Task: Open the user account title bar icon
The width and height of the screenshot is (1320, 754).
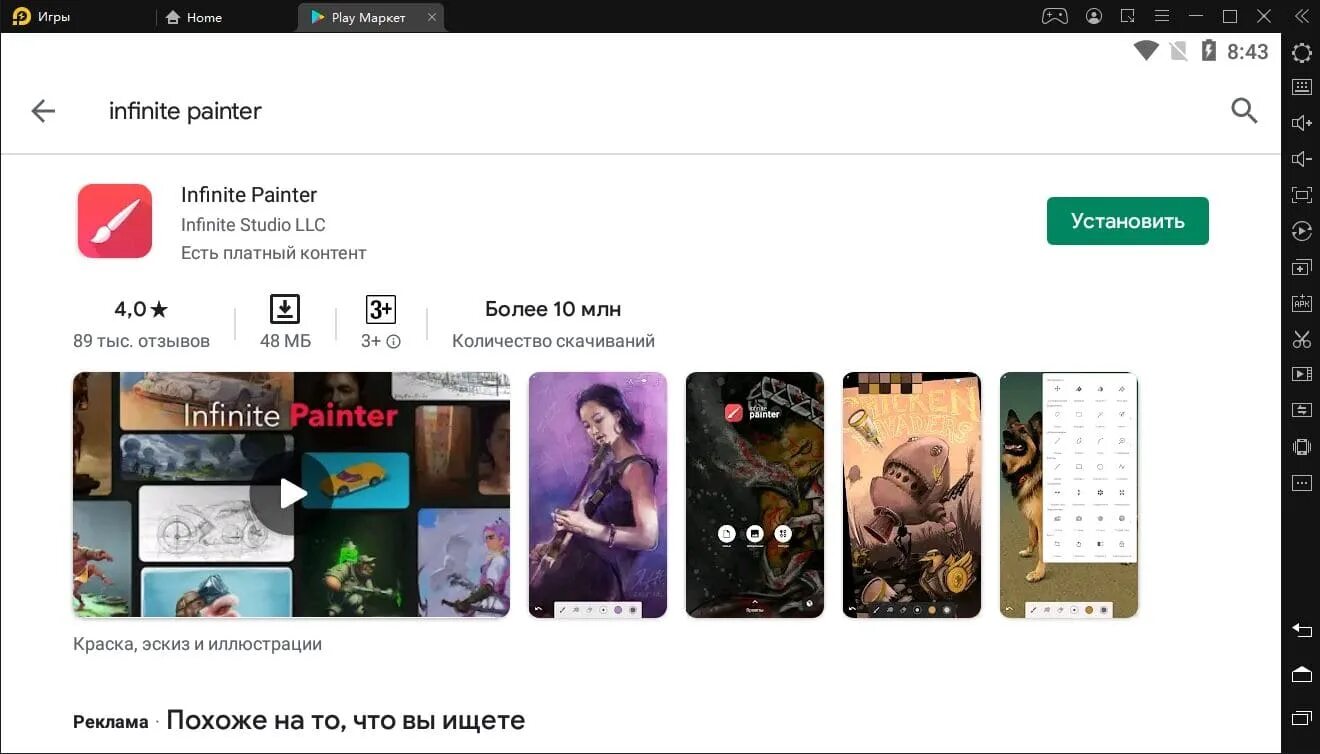Action: (x=1094, y=16)
